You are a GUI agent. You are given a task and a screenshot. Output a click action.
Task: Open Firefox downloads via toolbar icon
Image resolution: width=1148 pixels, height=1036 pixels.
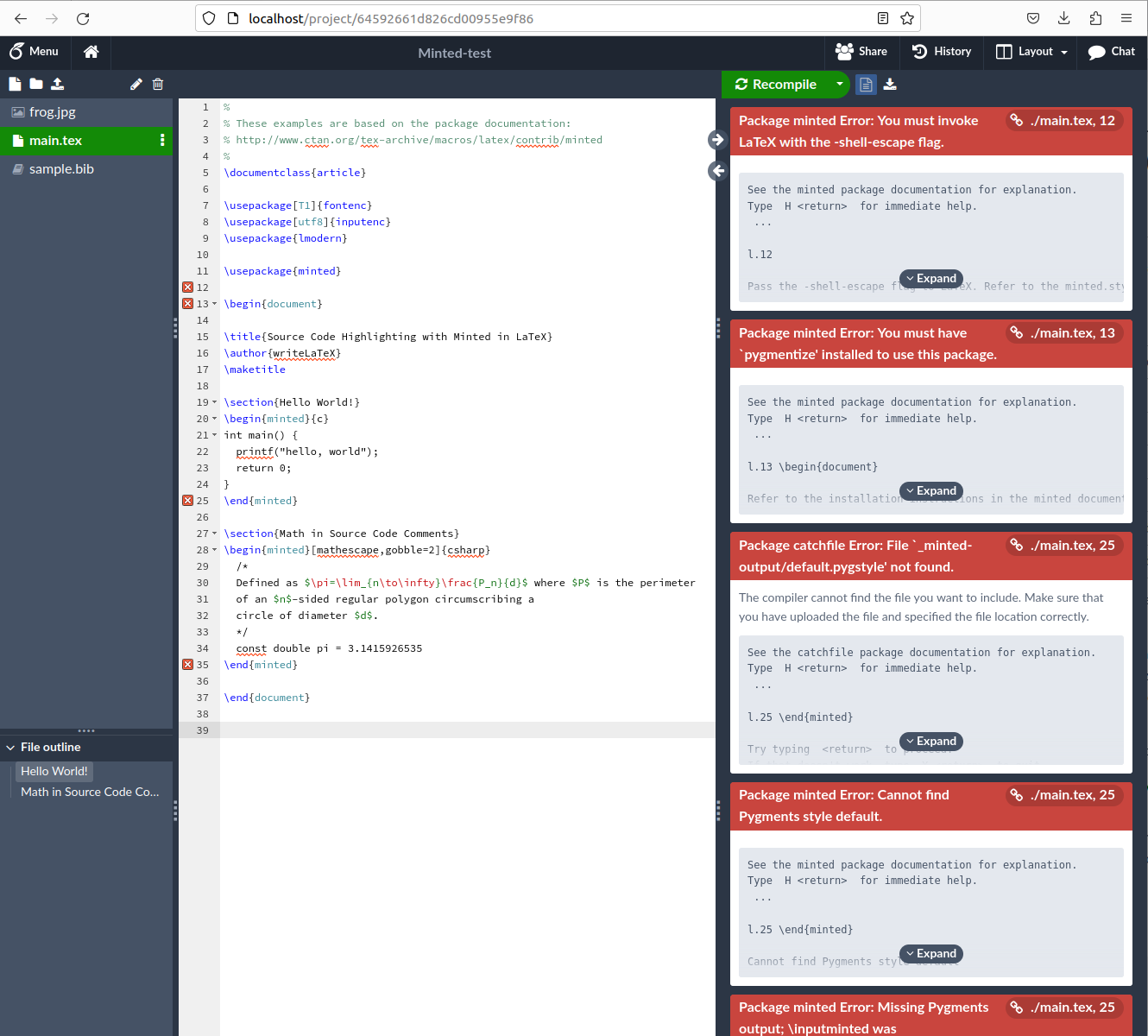pyautogui.click(x=1063, y=17)
